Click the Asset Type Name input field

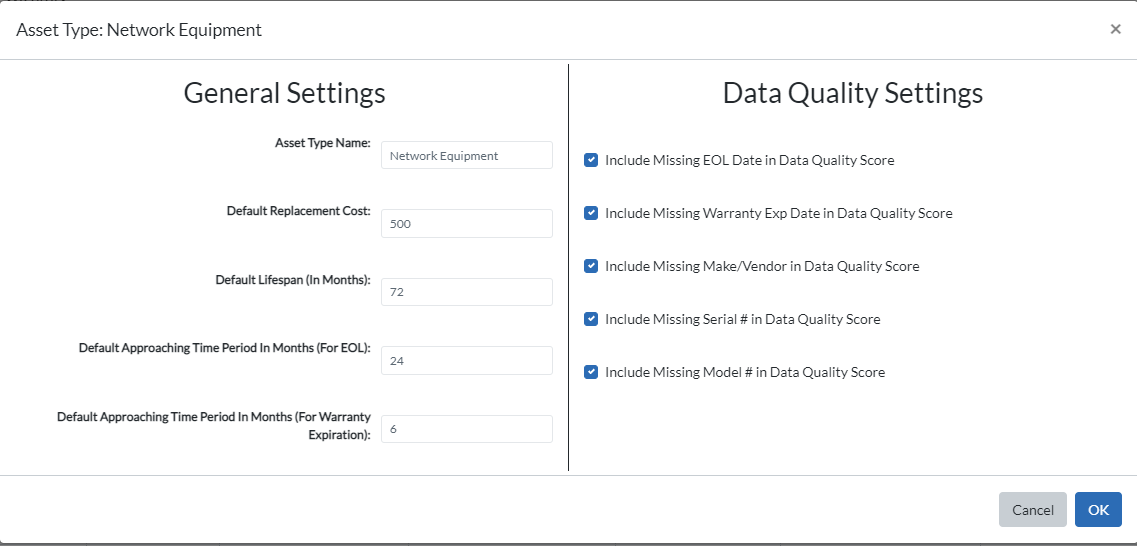467,155
